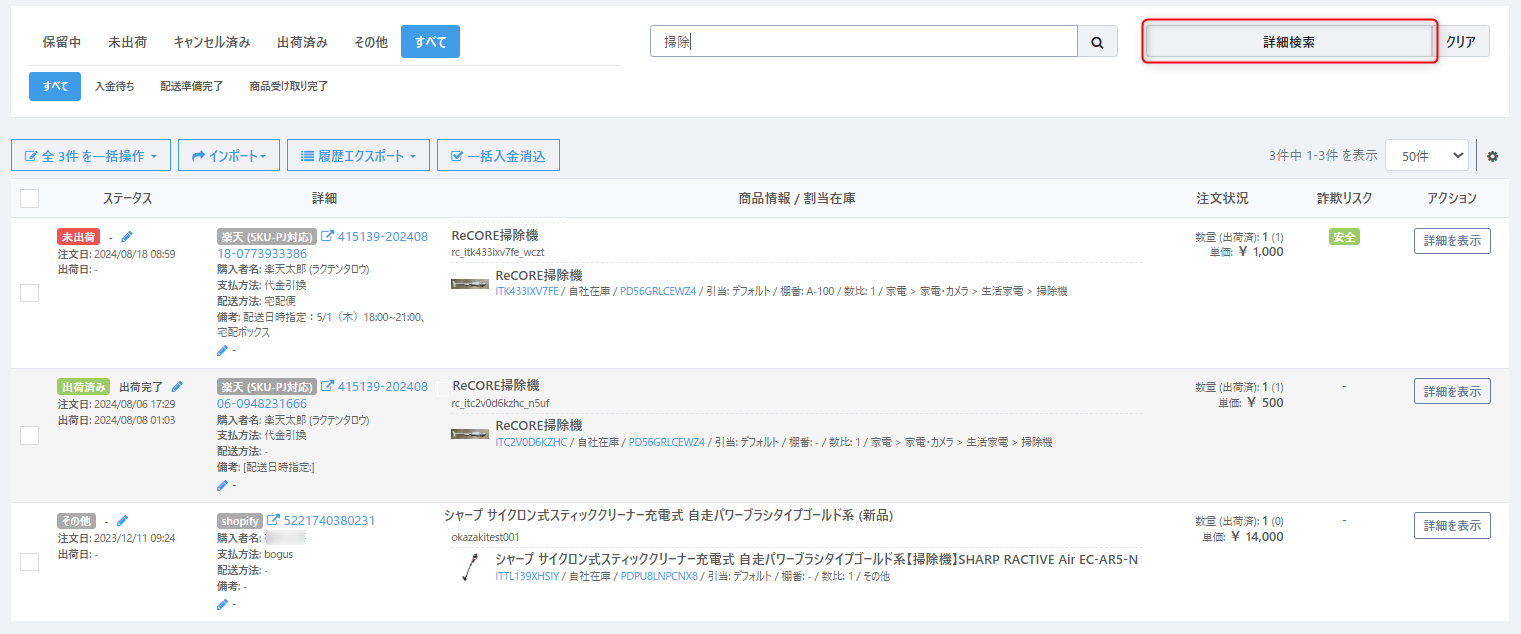Open external link icon for shopify order
The width and height of the screenshot is (1521, 634).
tap(273, 521)
